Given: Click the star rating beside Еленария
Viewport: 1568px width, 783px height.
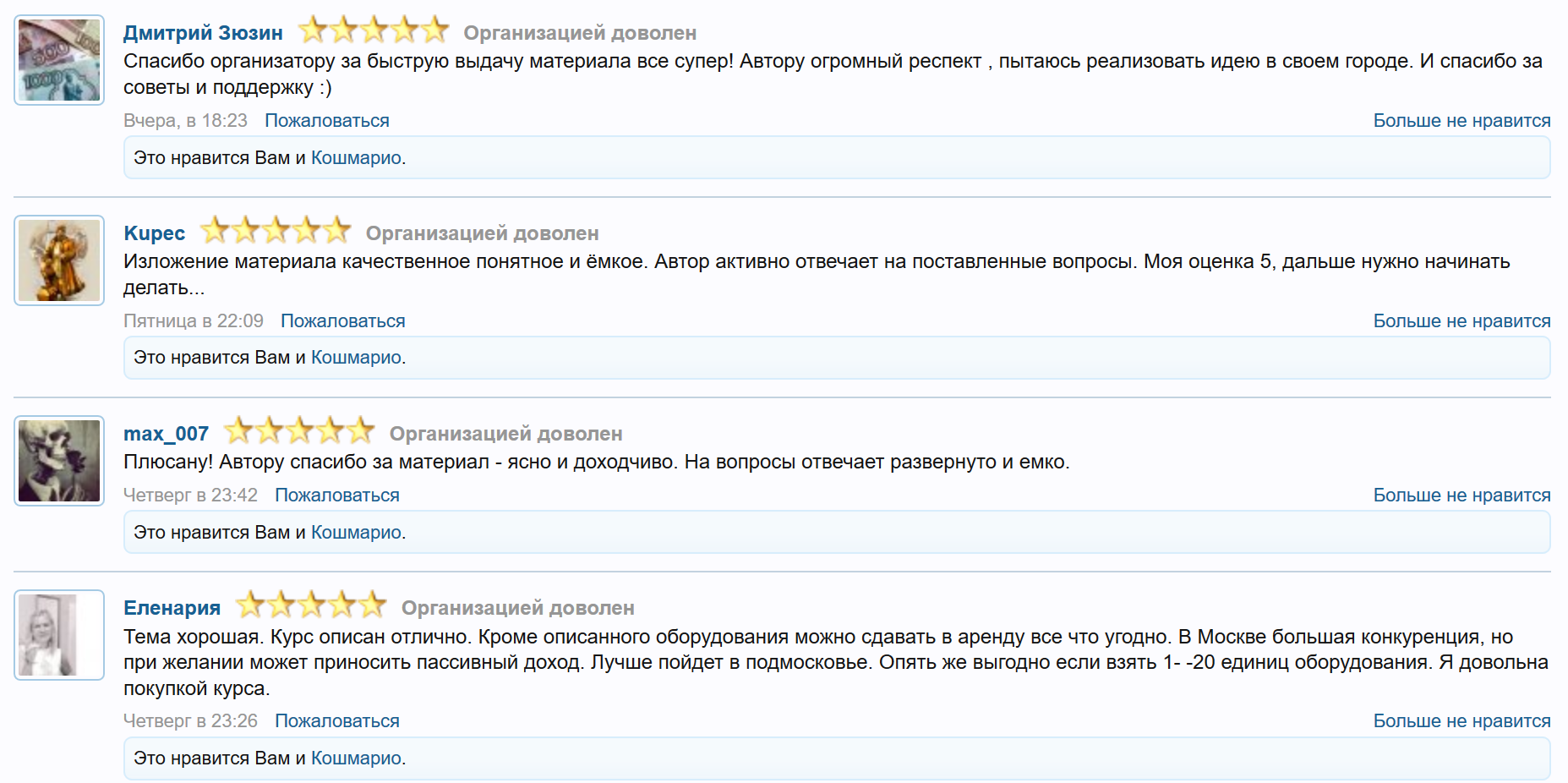Looking at the screenshot, I should [x=311, y=605].
